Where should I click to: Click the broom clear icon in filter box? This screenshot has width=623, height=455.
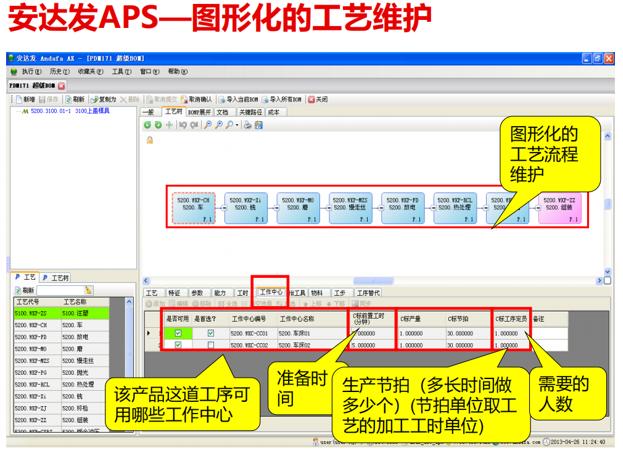coord(88,290)
